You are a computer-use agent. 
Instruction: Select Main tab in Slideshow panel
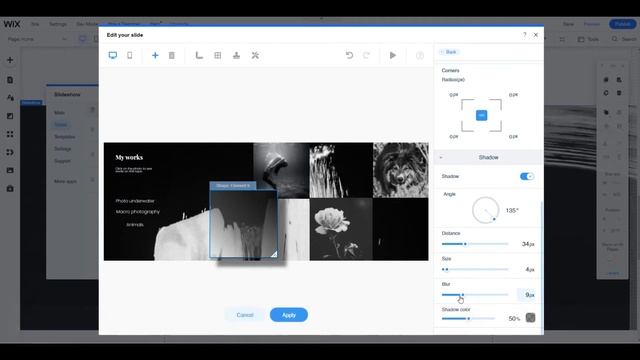tap(60, 113)
